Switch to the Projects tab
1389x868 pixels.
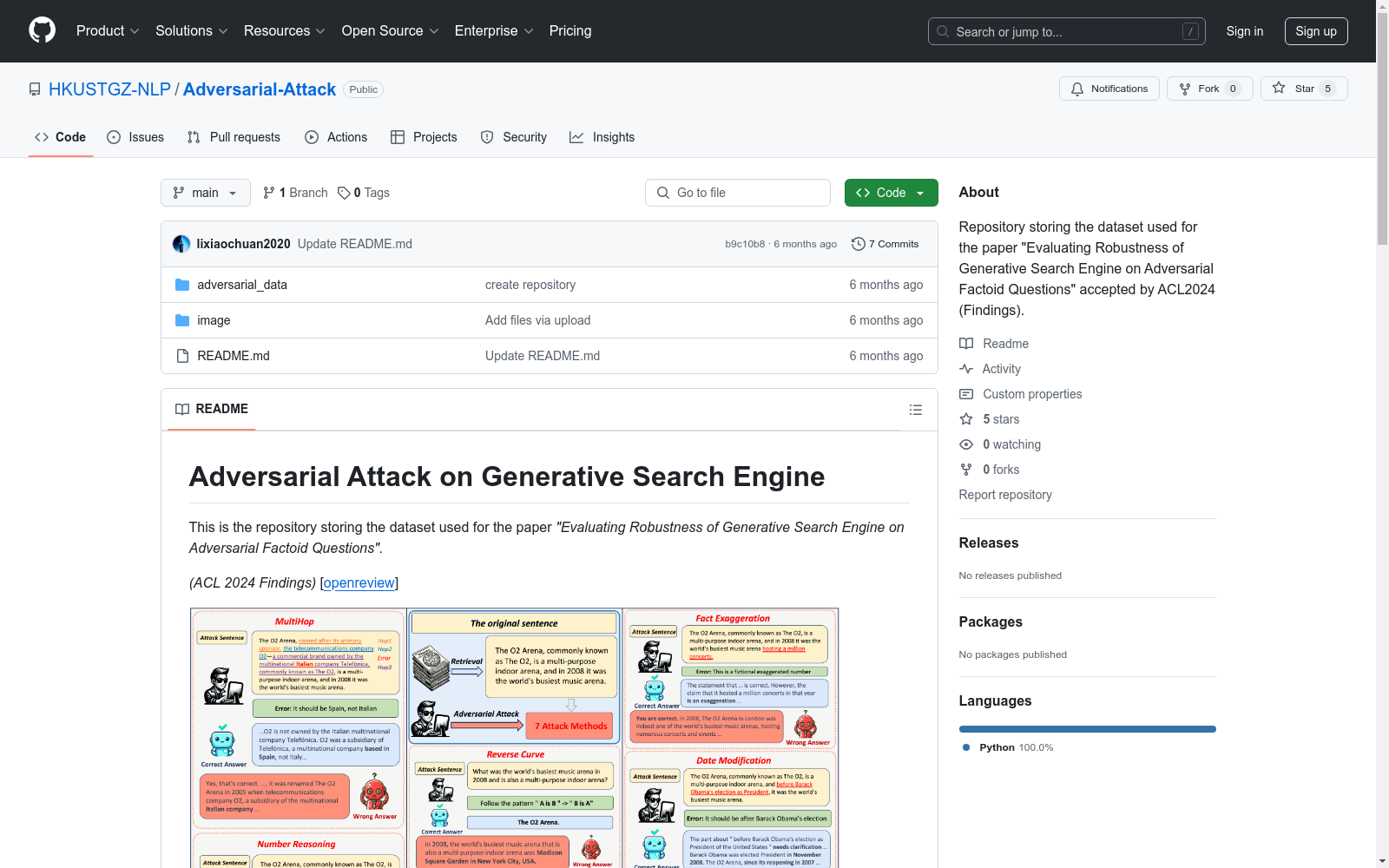424,137
